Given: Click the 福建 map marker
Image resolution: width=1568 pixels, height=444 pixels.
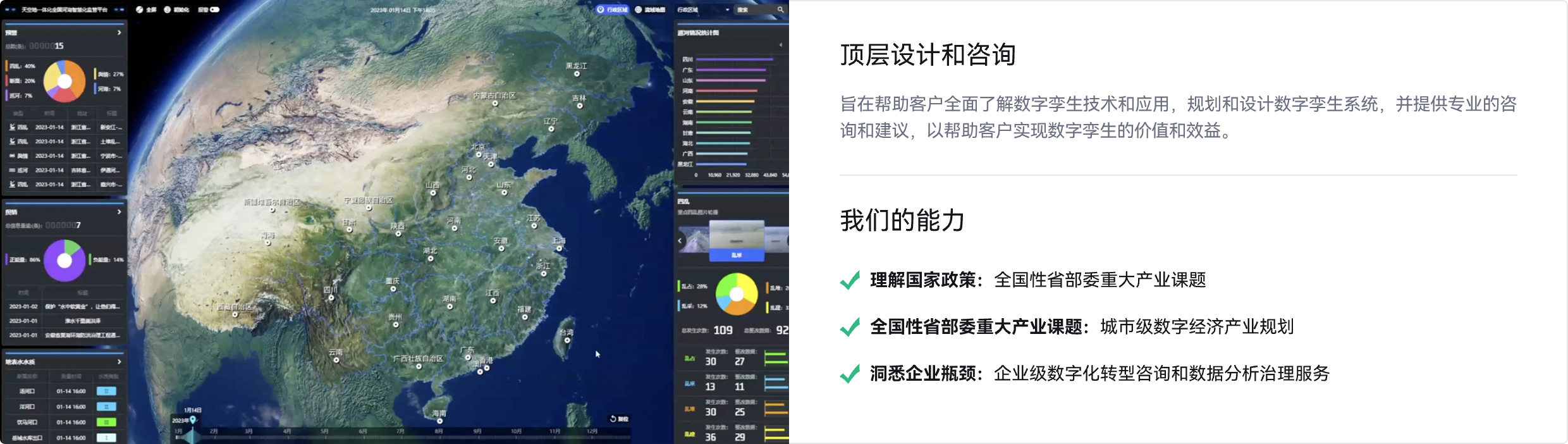Looking at the screenshot, I should pyautogui.click(x=525, y=317).
